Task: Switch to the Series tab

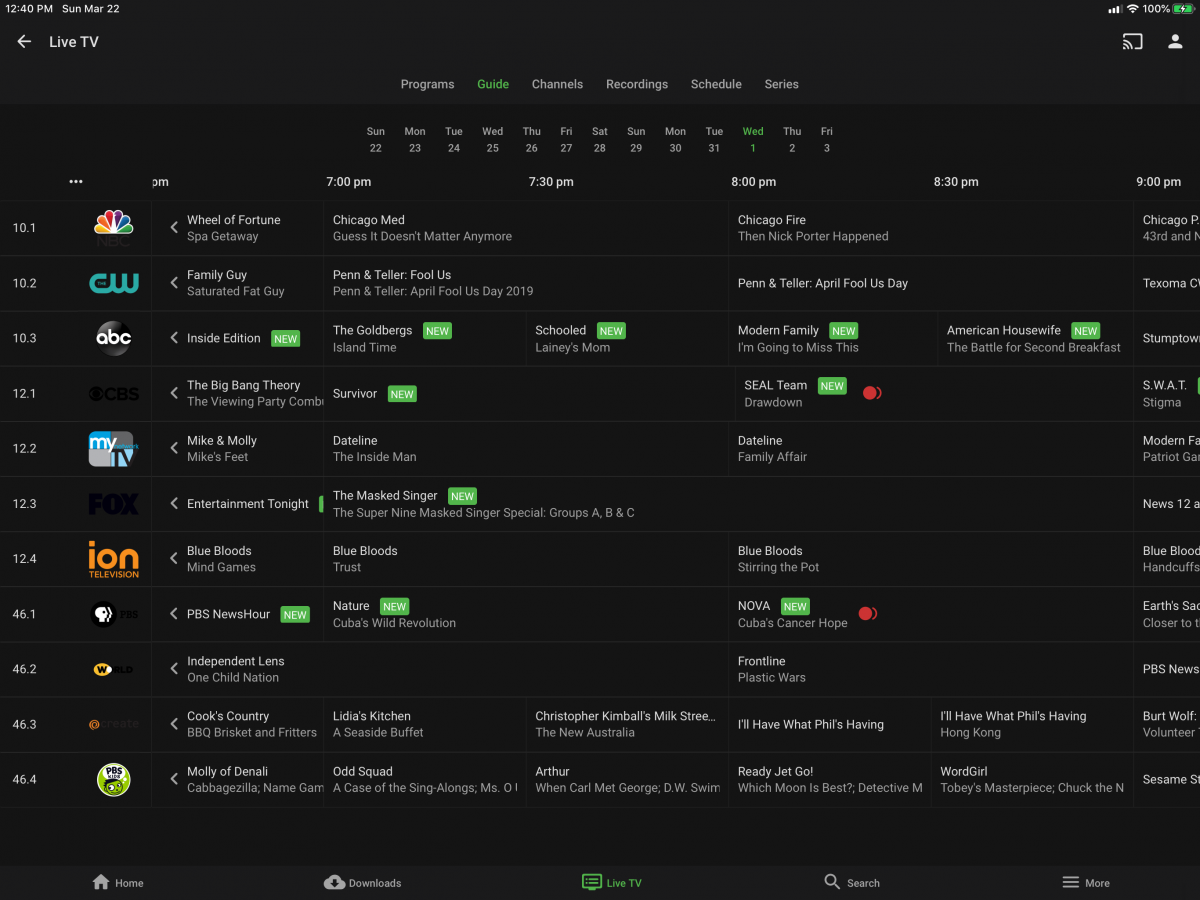Action: 782,84
